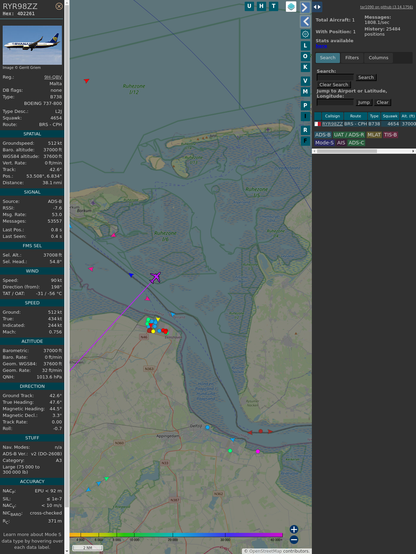Select the Search tab

point(328,58)
